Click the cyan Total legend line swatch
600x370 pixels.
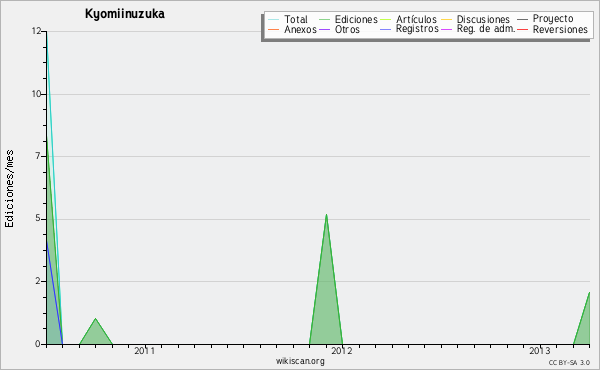pyautogui.click(x=274, y=20)
